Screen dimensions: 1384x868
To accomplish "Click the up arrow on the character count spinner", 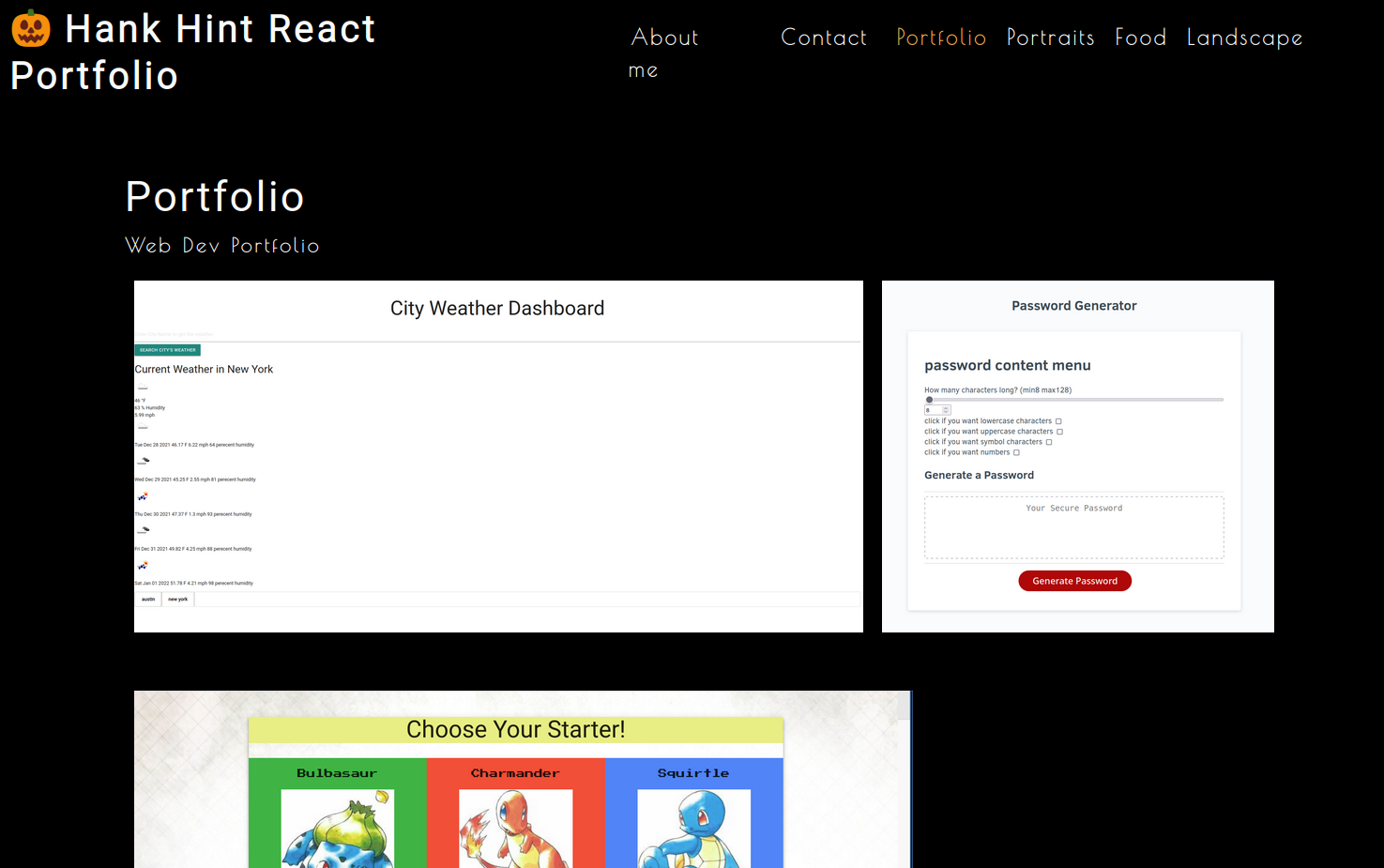I will pyautogui.click(x=946, y=408).
